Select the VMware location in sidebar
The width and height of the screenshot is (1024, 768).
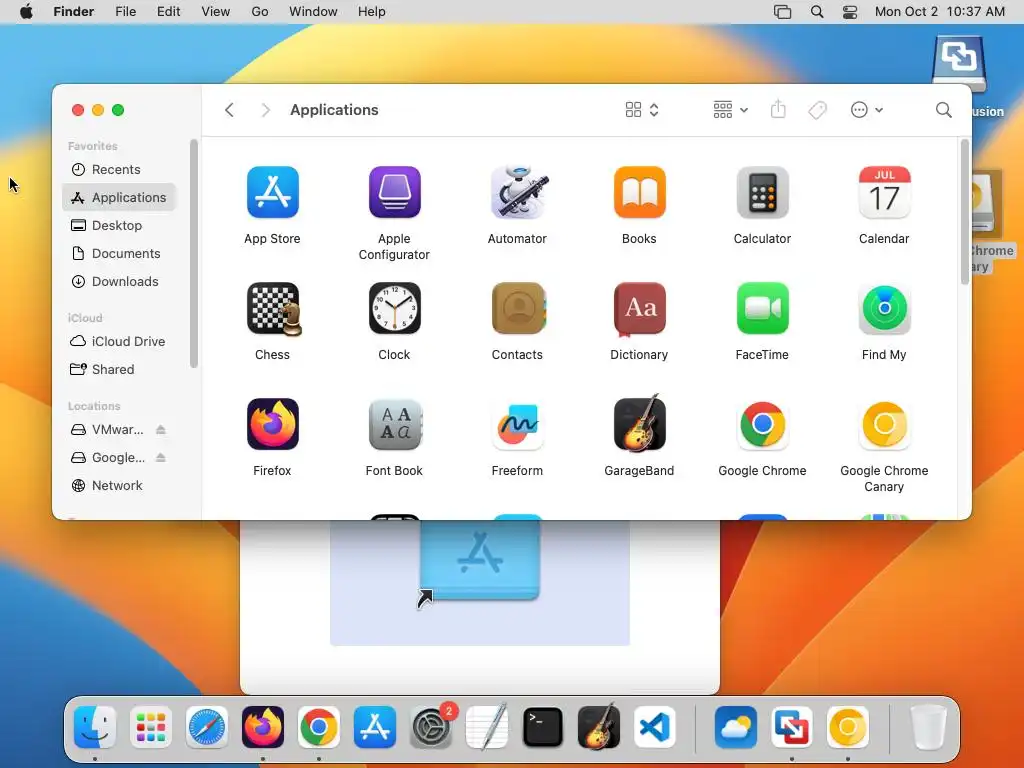tap(108, 430)
